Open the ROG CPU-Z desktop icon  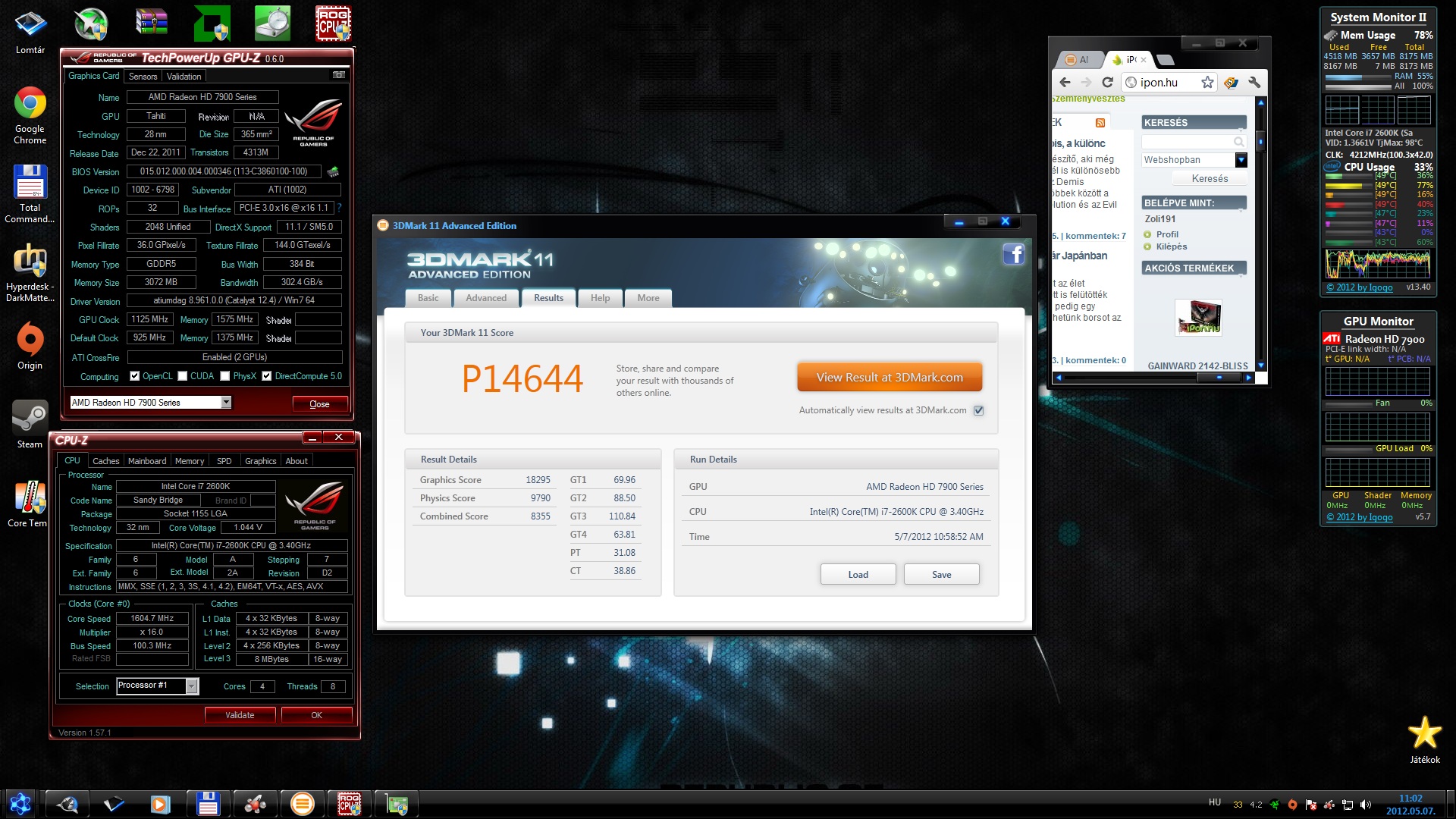pyautogui.click(x=333, y=23)
